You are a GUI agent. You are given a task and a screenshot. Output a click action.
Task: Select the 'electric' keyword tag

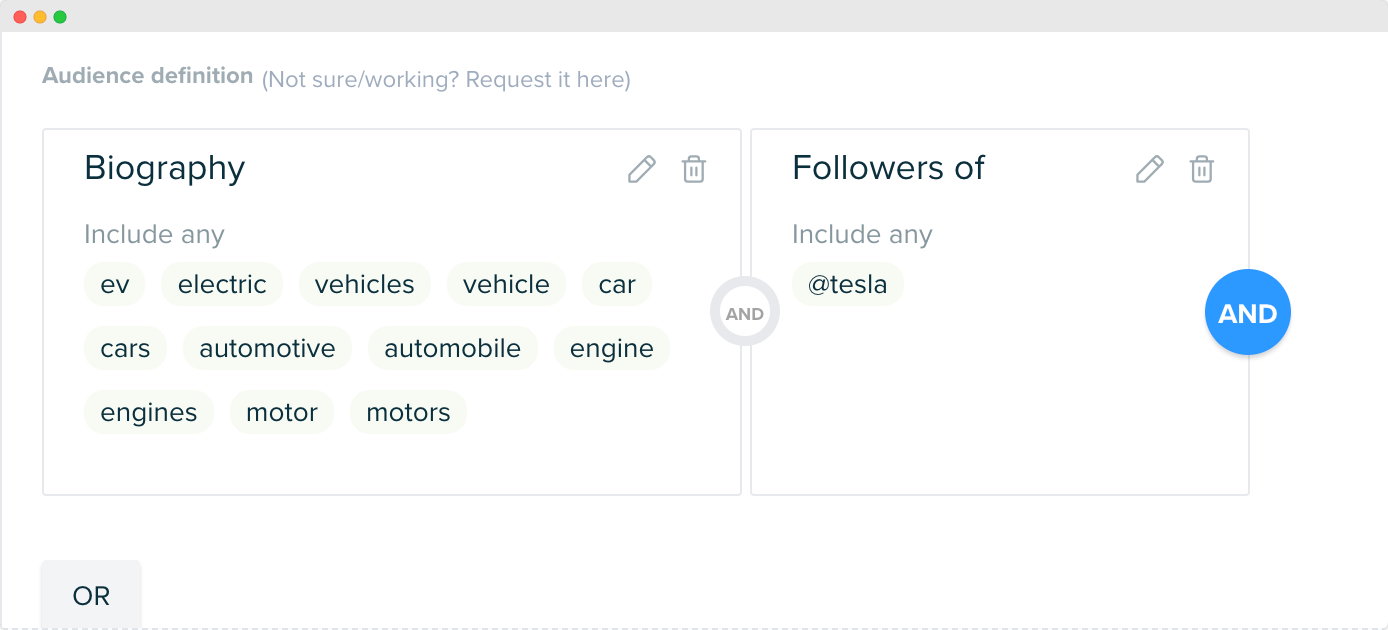pos(222,284)
